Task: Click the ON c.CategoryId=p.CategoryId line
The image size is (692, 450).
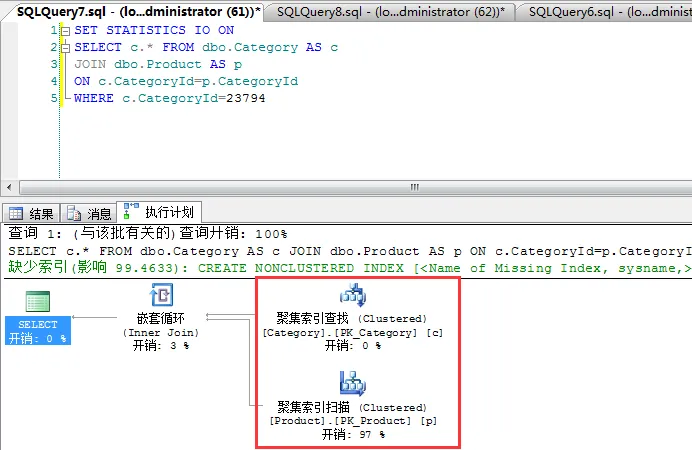Action: click(x=186, y=81)
